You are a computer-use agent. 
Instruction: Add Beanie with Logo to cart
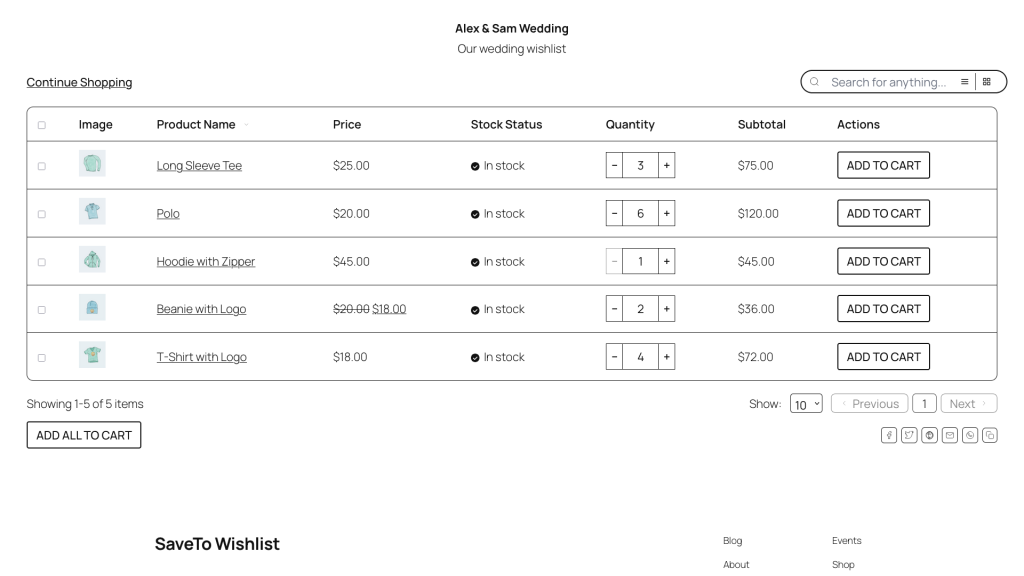tap(883, 309)
